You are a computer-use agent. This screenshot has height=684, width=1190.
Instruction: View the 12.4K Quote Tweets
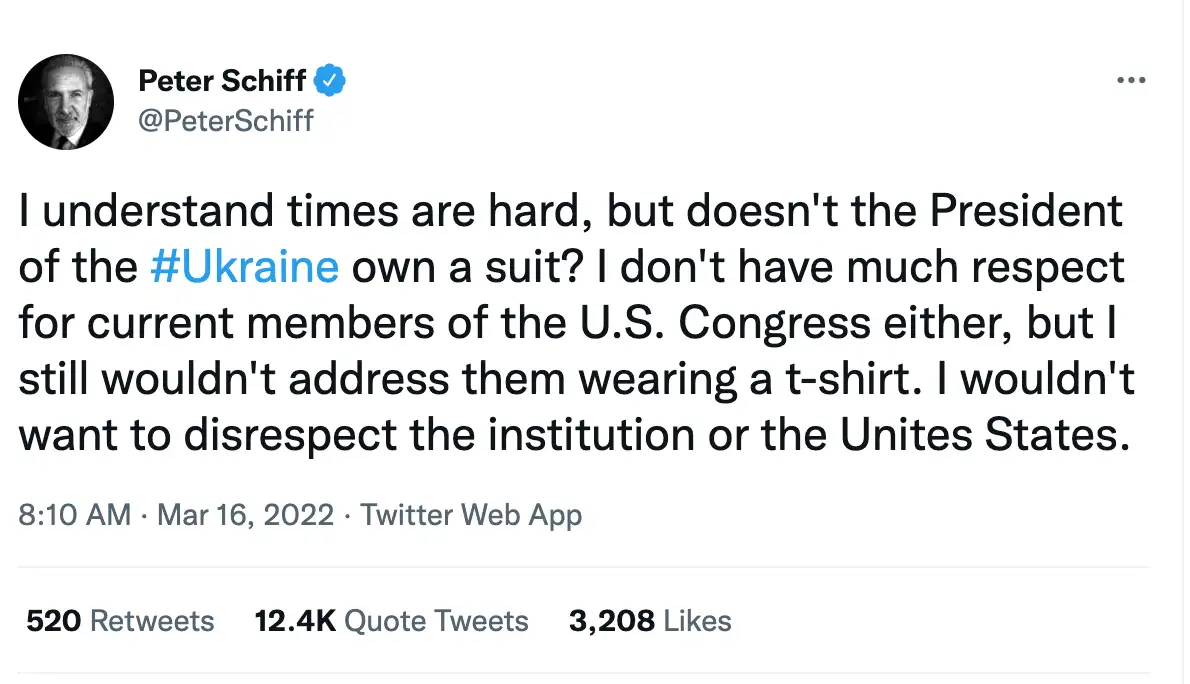point(391,621)
